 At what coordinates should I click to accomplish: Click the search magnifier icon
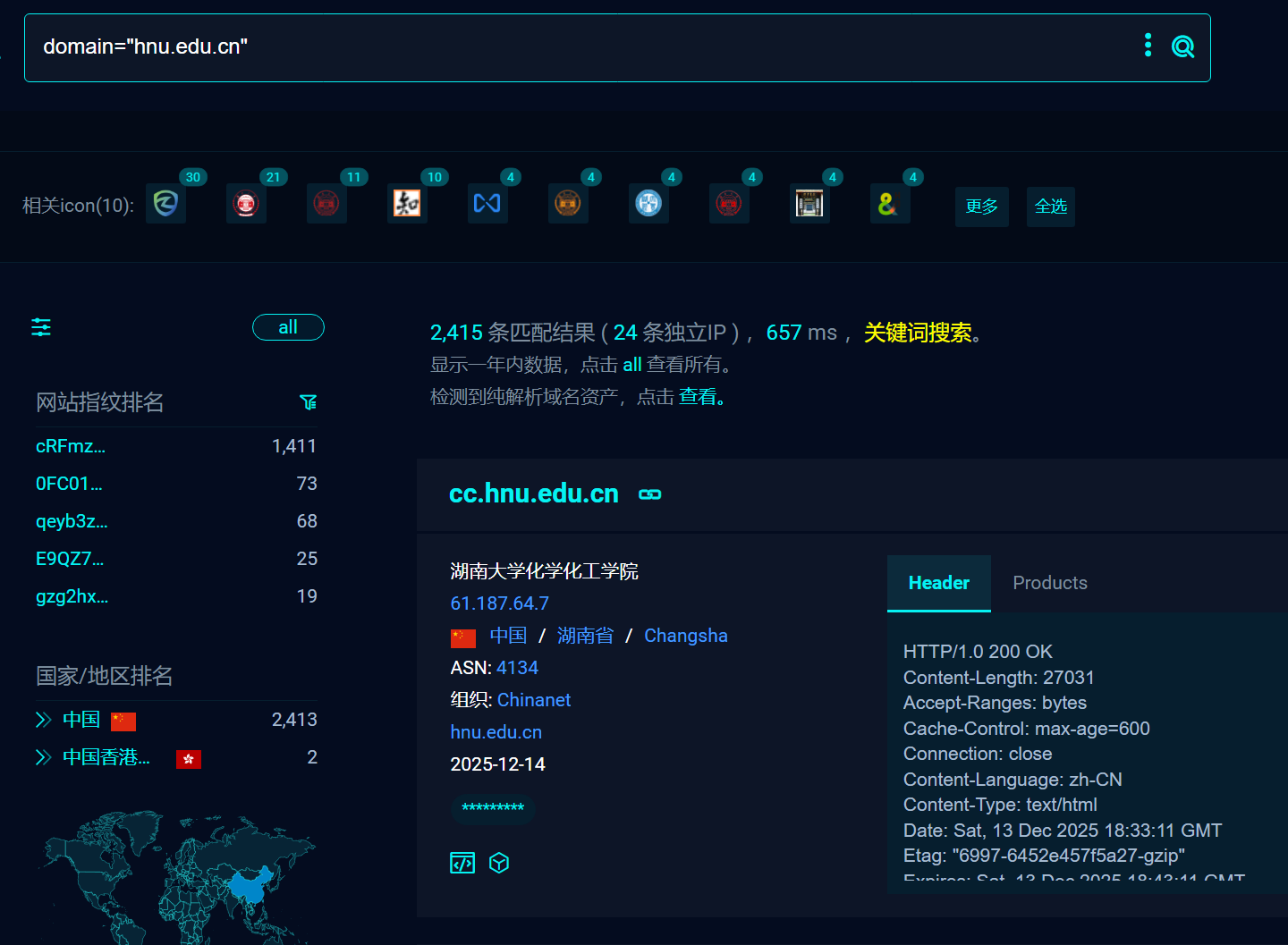tap(1182, 46)
